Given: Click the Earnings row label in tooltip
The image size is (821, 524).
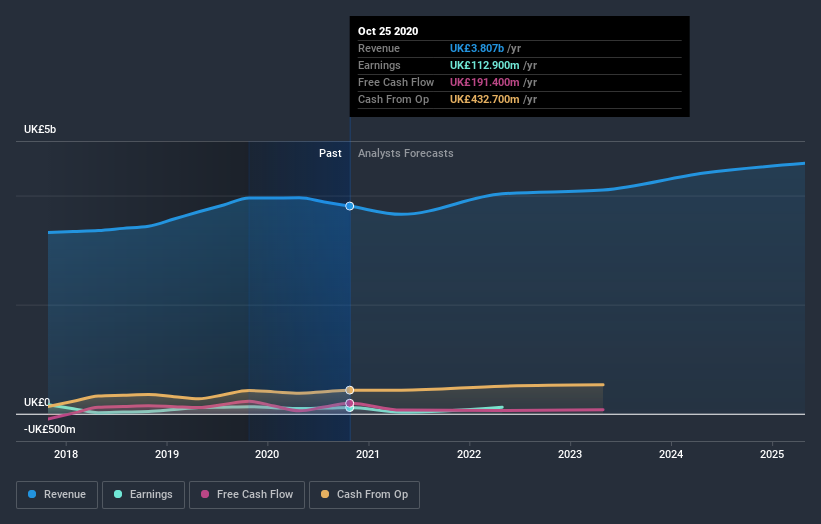Looking at the screenshot, I should coord(379,65).
